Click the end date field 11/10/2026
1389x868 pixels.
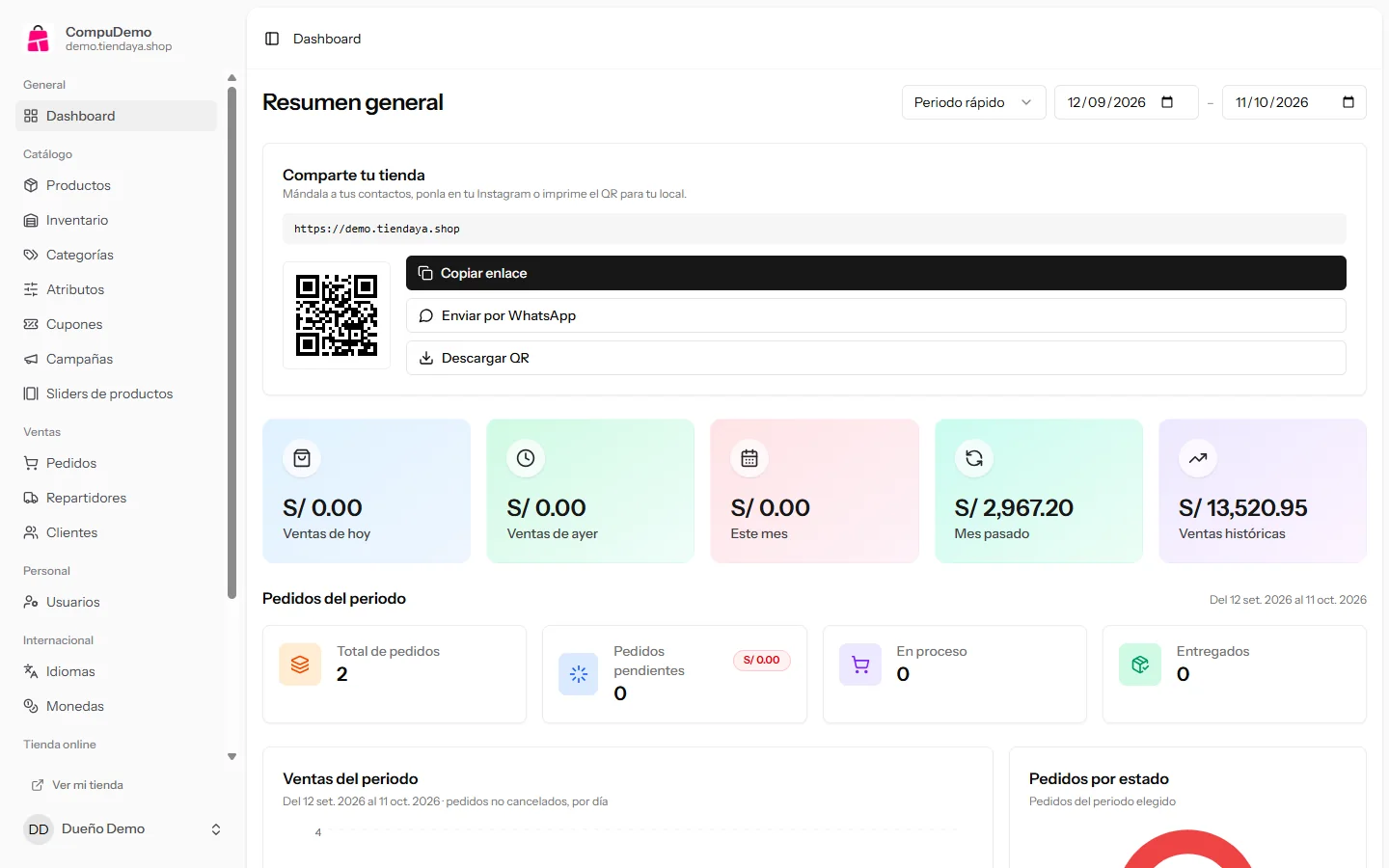[1294, 102]
